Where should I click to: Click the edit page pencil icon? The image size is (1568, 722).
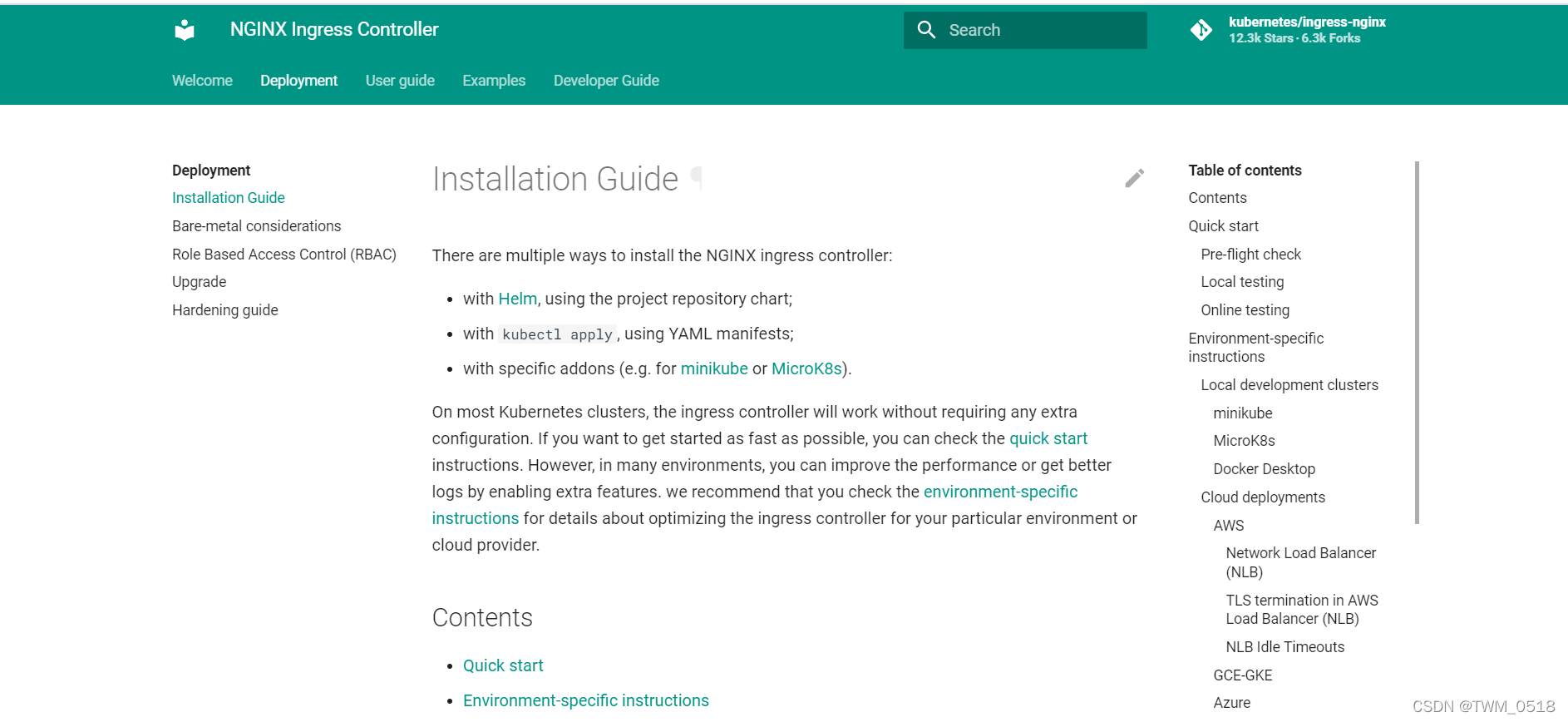[x=1135, y=178]
